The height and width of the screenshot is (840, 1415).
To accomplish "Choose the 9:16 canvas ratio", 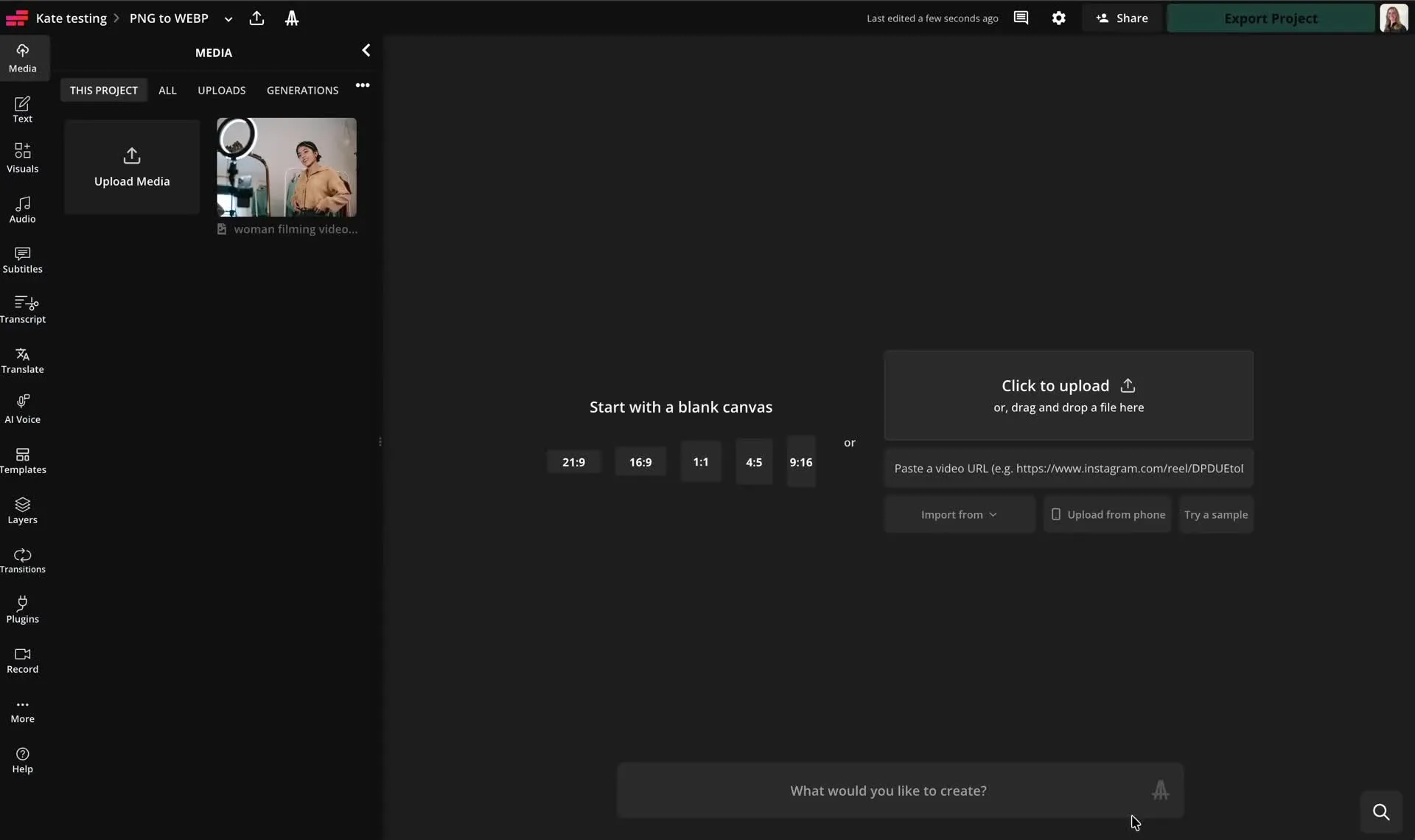I will (800, 462).
